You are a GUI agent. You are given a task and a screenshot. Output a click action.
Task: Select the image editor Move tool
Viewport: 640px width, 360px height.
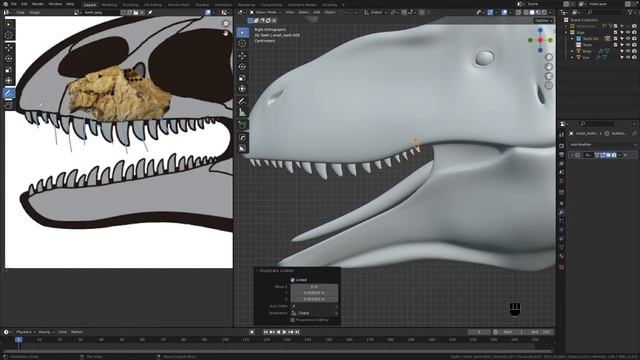[9, 47]
